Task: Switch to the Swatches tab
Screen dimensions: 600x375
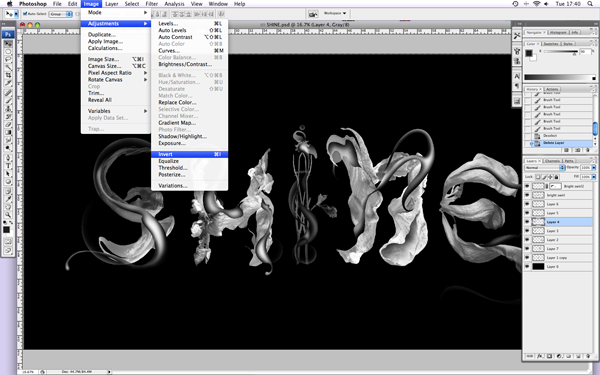Action: point(551,44)
